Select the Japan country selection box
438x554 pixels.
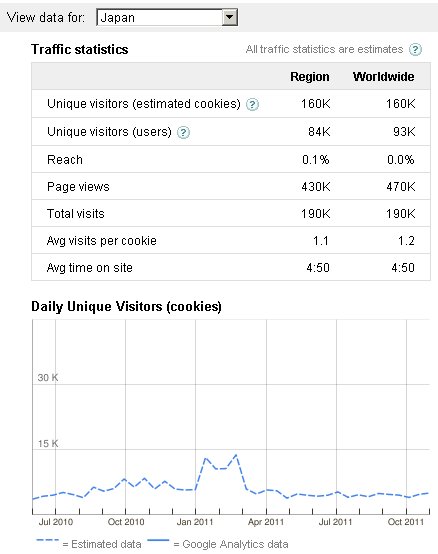pos(167,17)
